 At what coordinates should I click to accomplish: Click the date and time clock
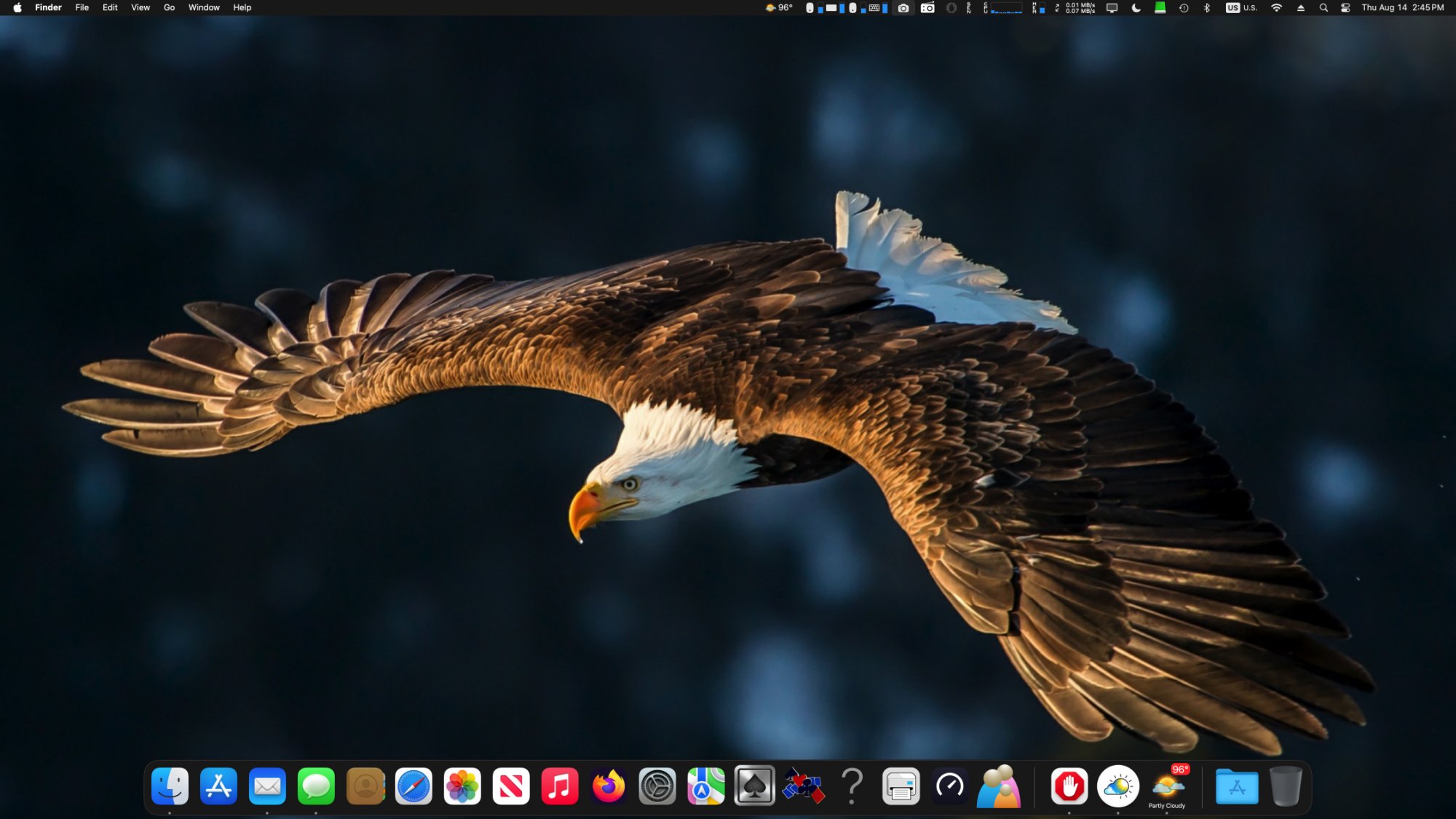[1402, 8]
